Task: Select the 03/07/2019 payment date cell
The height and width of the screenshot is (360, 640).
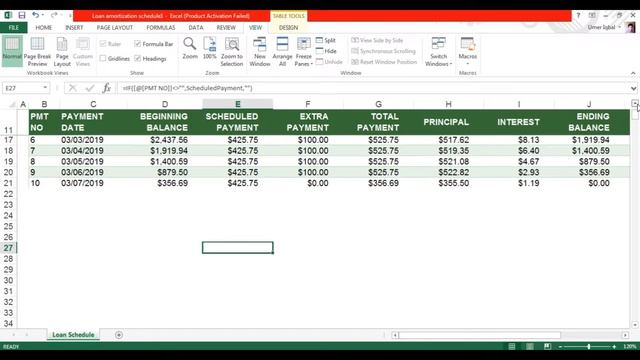Action: (x=93, y=183)
